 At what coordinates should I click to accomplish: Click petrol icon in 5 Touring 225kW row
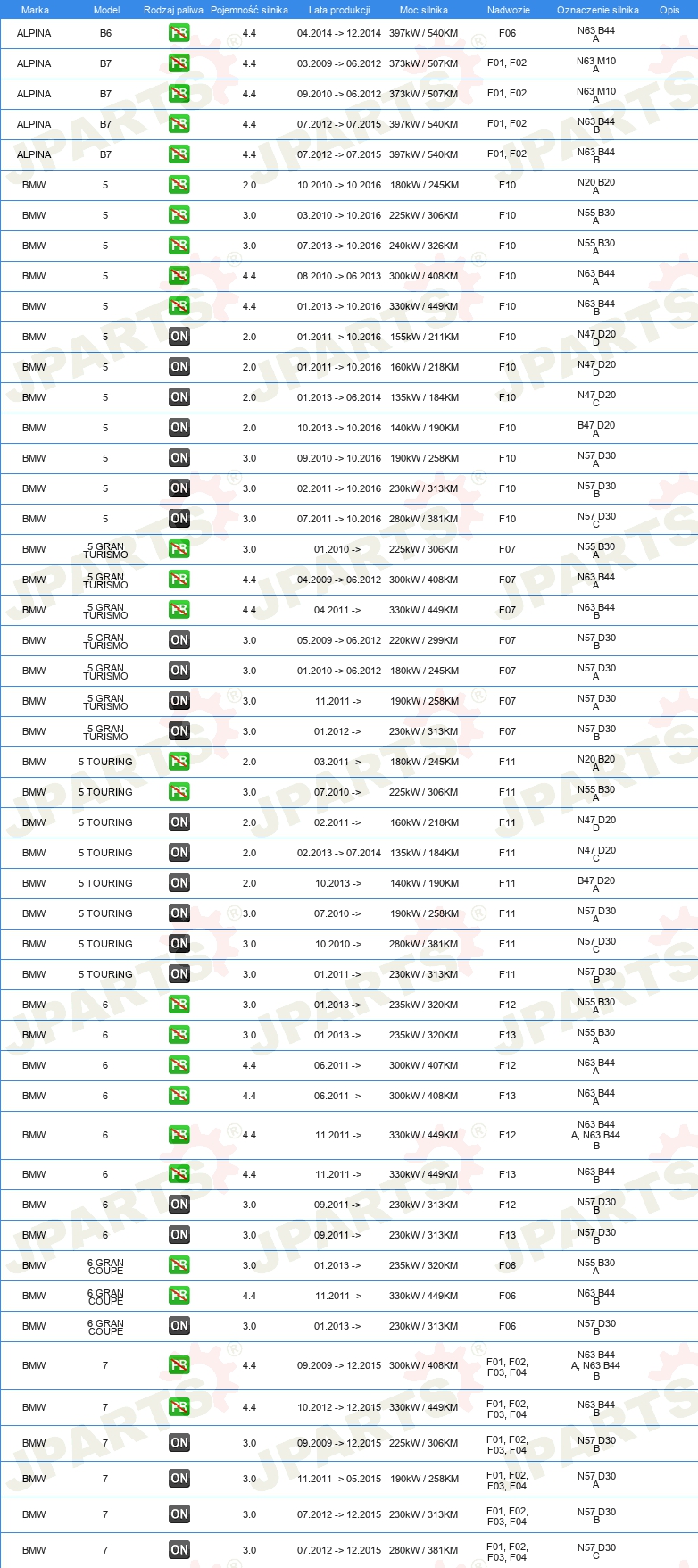point(179,792)
